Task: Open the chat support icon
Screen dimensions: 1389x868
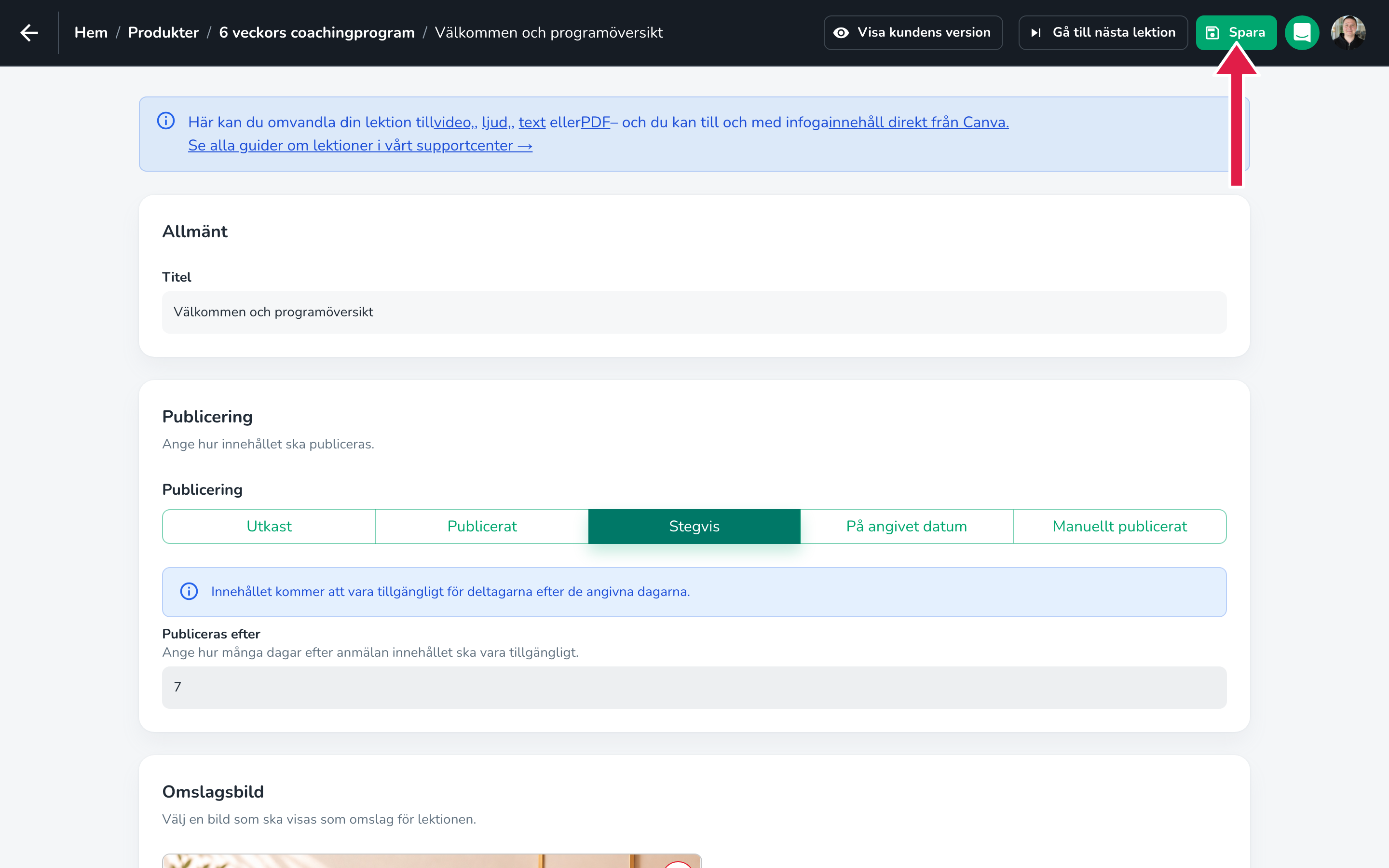Action: 1302,33
